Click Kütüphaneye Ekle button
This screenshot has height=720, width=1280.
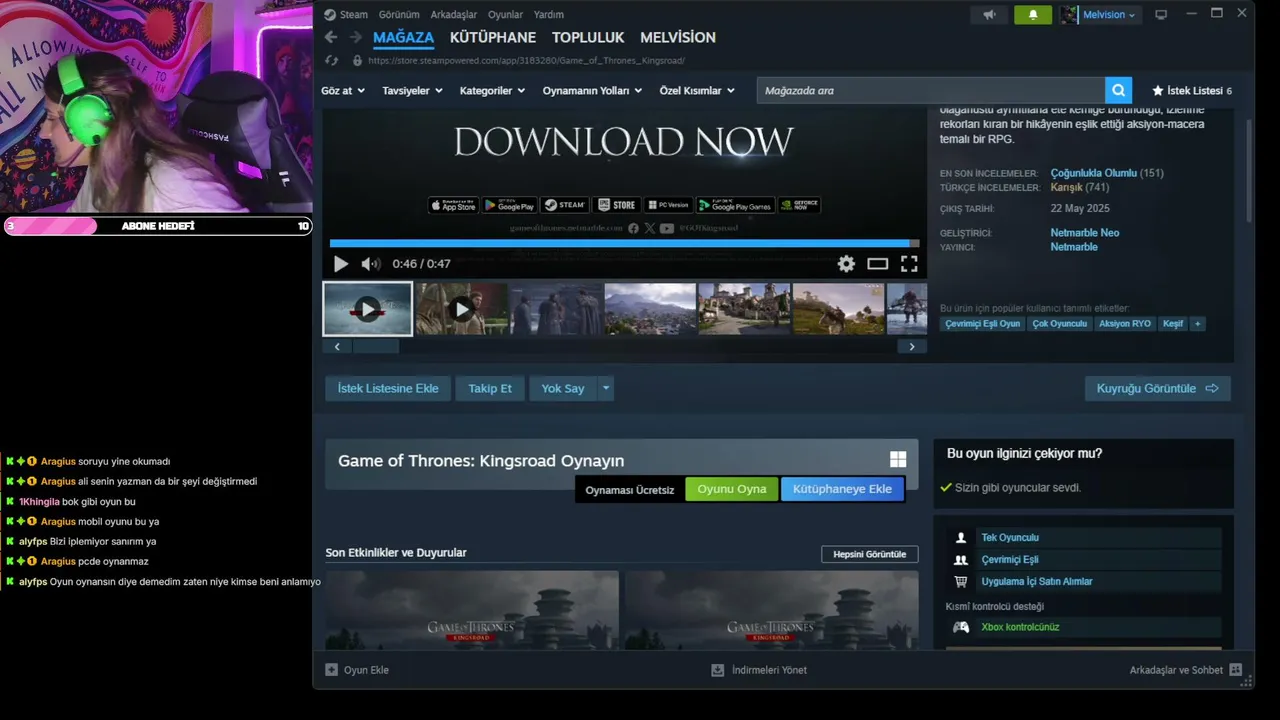point(842,489)
